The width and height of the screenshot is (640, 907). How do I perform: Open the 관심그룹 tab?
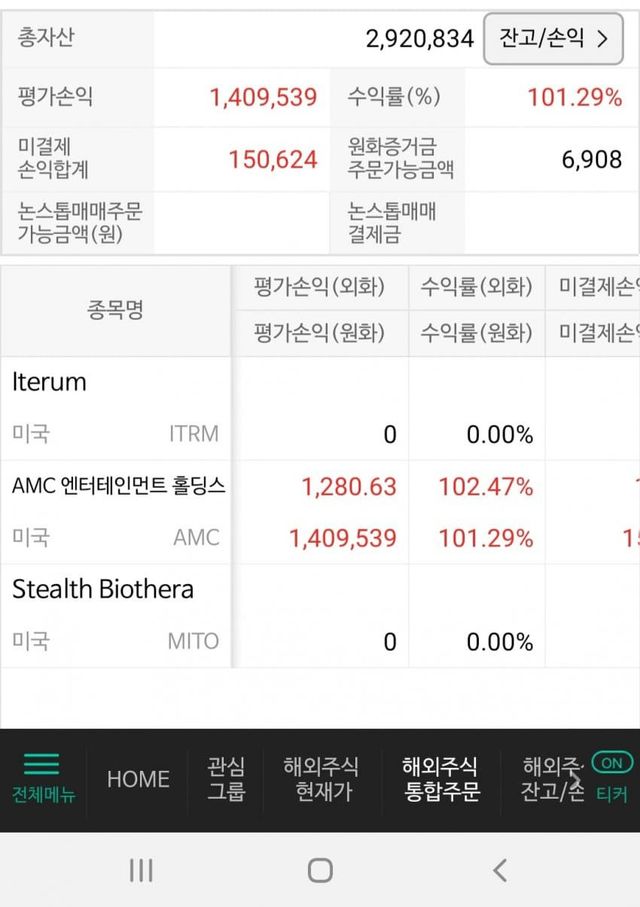click(x=226, y=779)
